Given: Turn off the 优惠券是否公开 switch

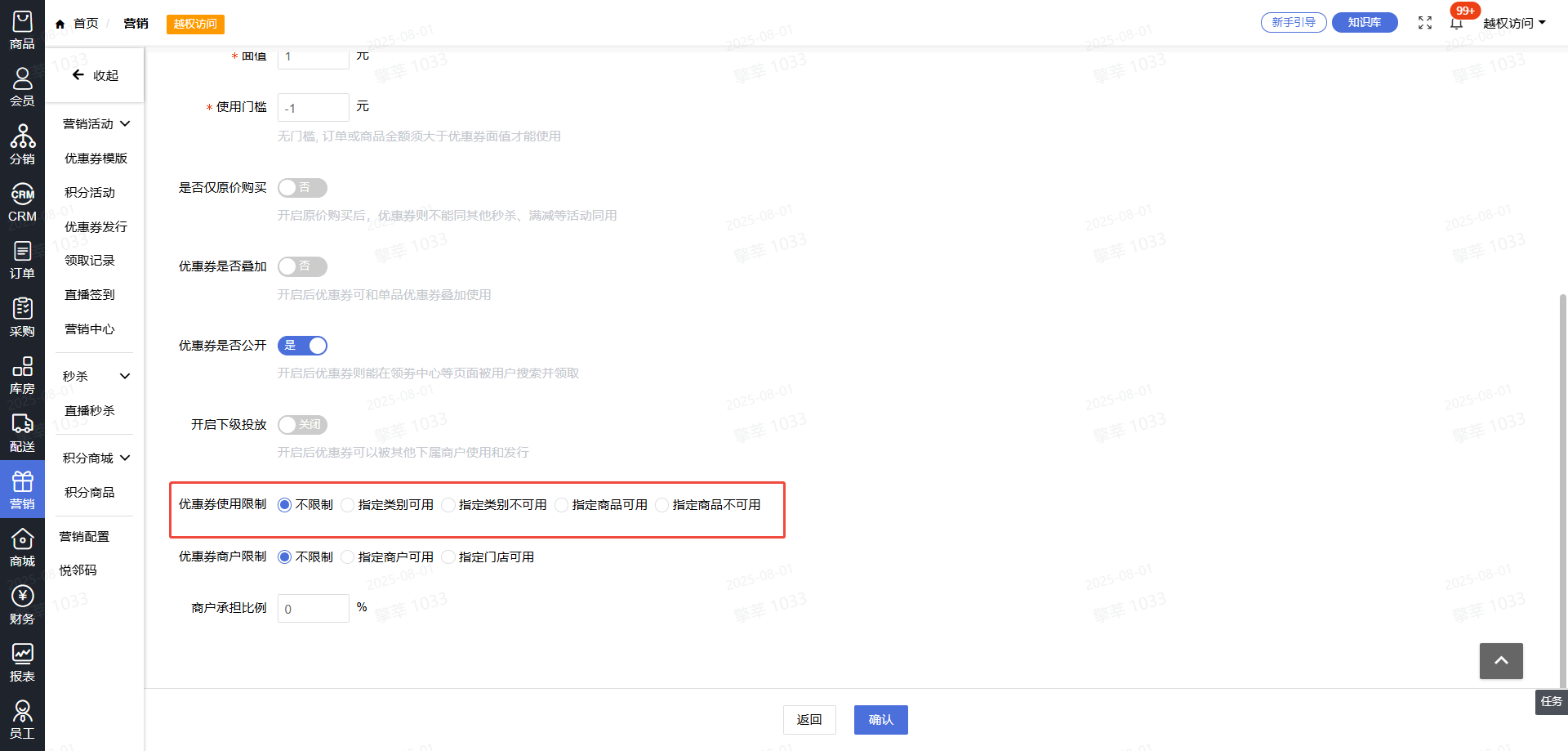Looking at the screenshot, I should (302, 346).
